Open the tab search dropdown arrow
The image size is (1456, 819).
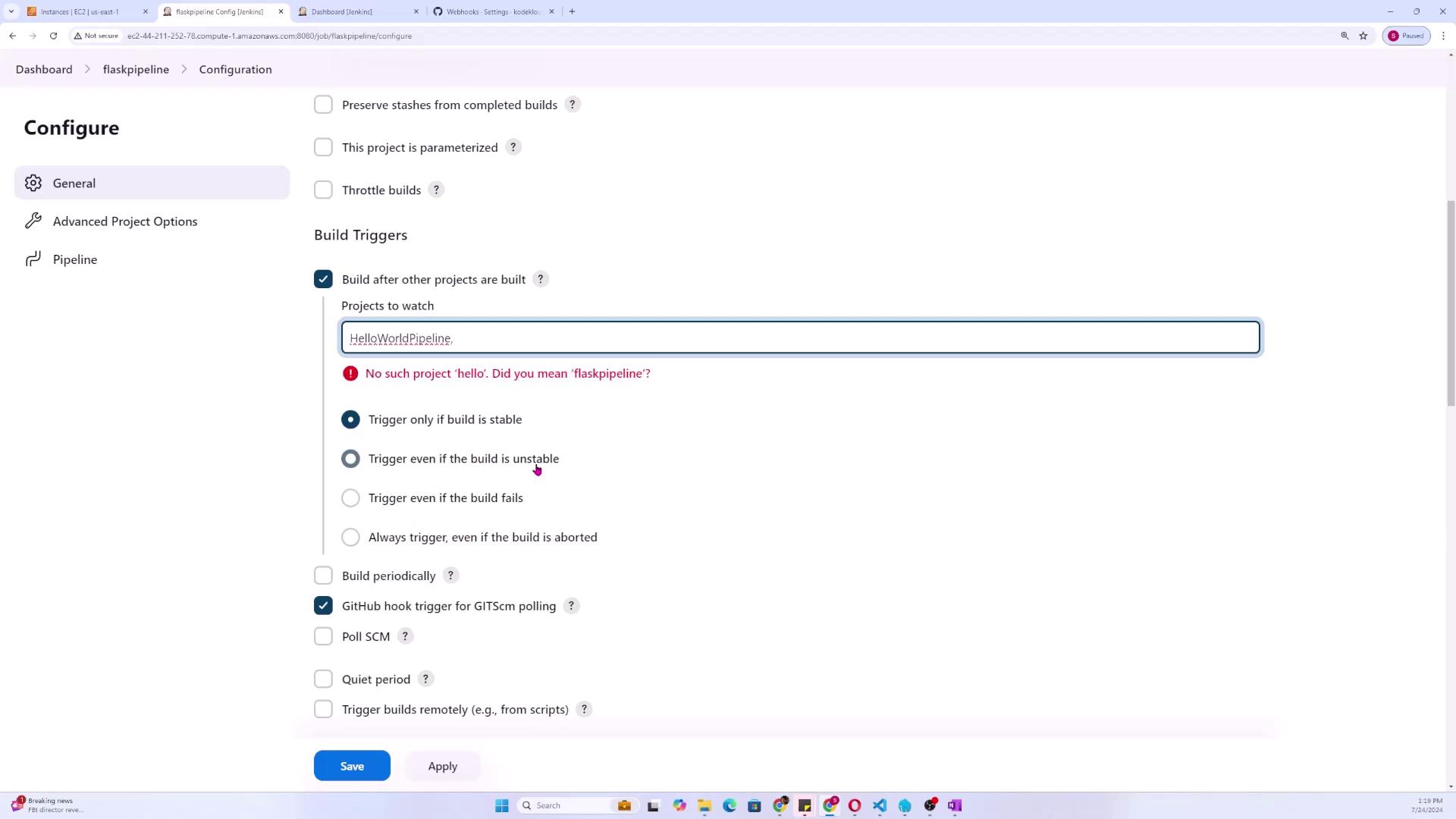click(x=11, y=11)
